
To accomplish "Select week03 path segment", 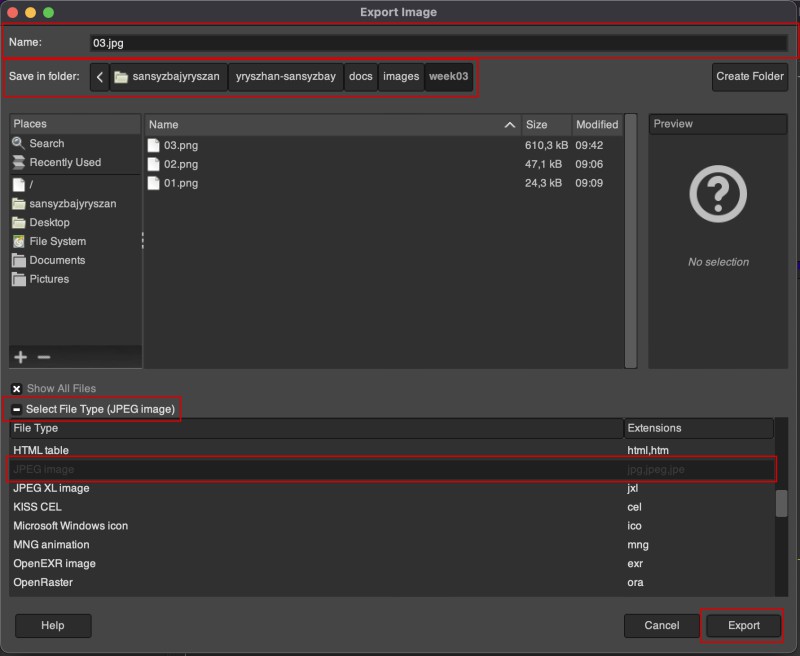I will click(x=448, y=77).
